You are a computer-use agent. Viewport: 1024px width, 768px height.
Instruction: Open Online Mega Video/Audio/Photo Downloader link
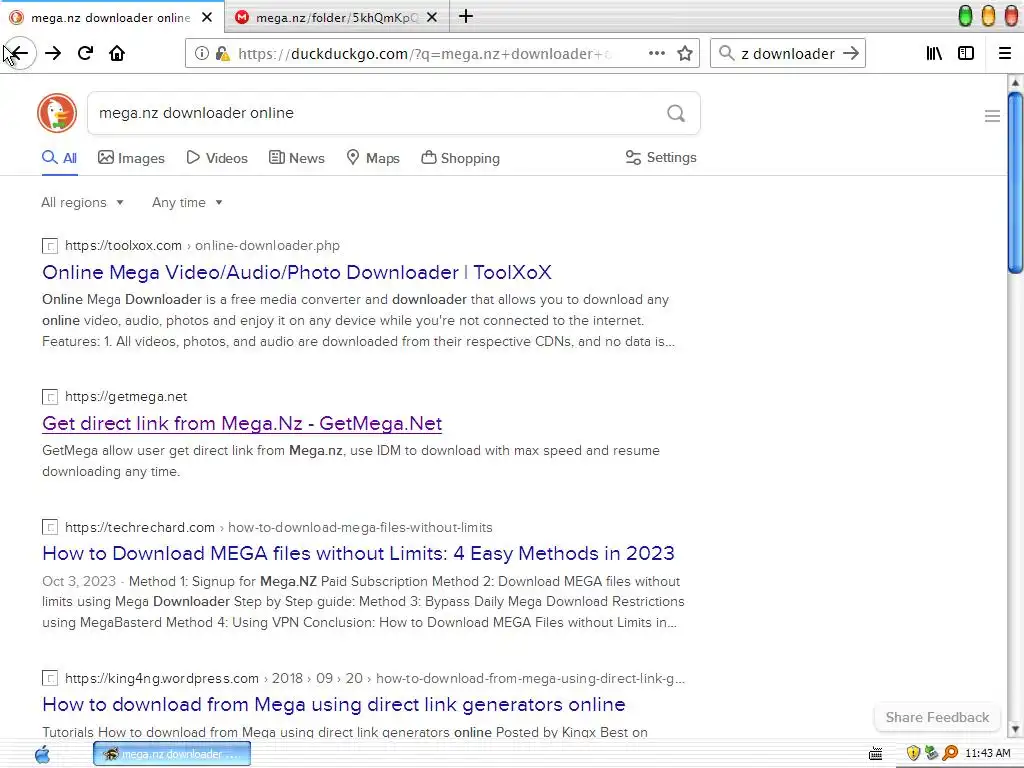coord(297,272)
